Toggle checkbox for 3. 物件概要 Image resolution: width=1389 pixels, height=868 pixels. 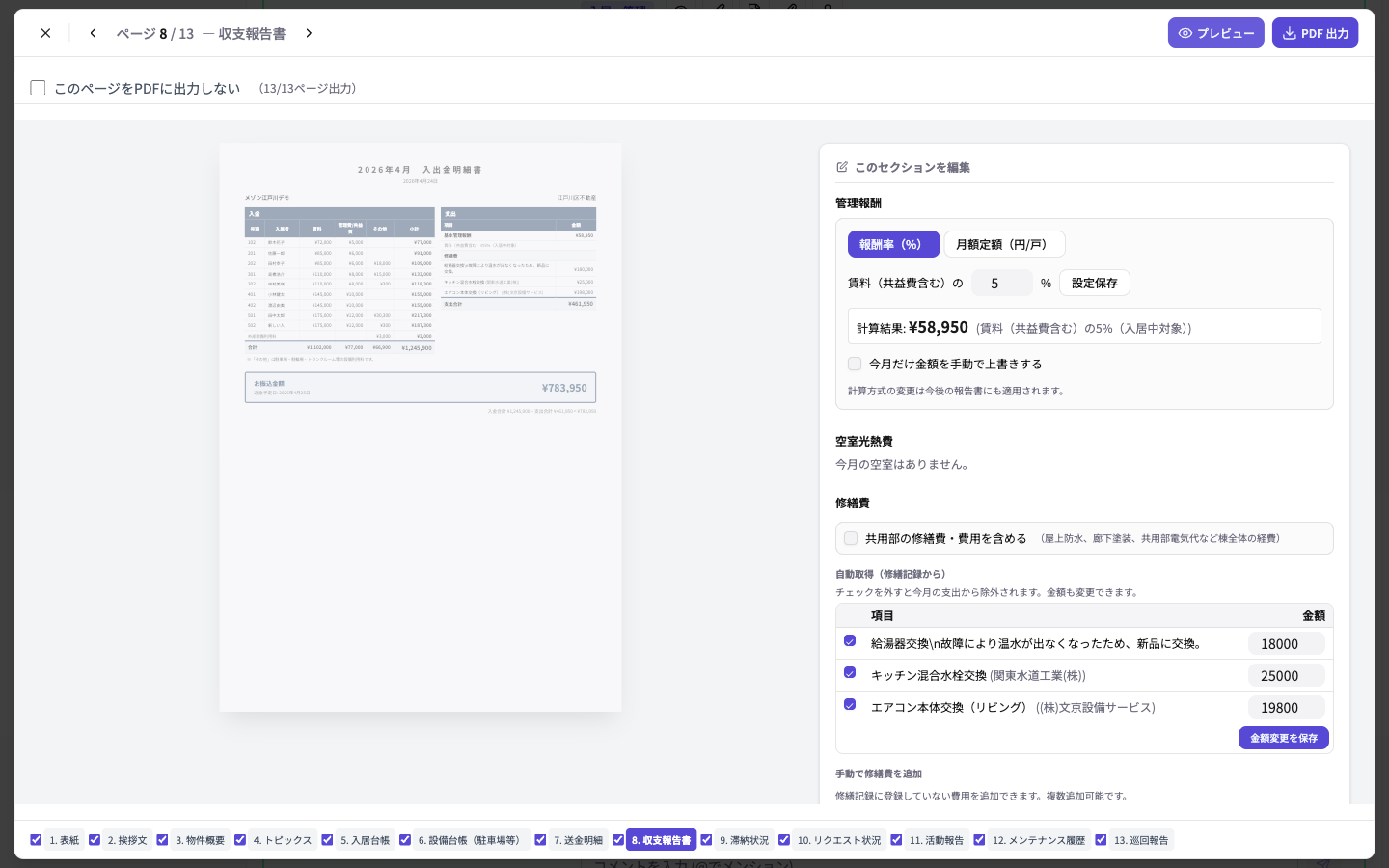point(162,840)
